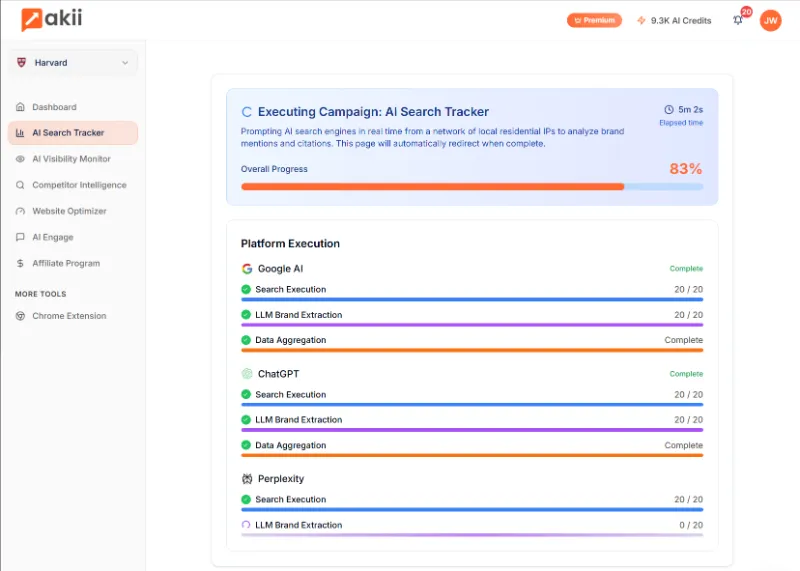Screen dimensions: 800x571
Task: Click the 83% progress value
Action: (x=686, y=169)
